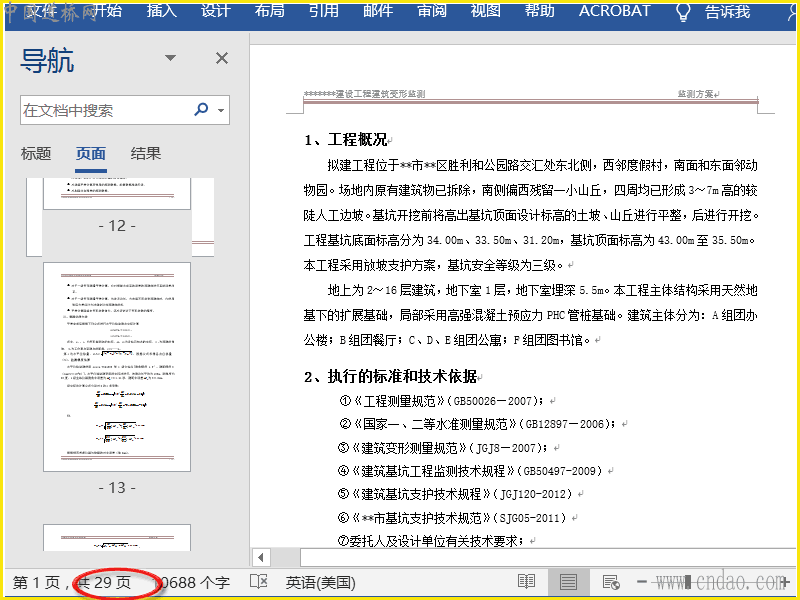Click the line 《工程测量规范》(GB50026—2007)
Screen dimensions: 800x600
442,401
